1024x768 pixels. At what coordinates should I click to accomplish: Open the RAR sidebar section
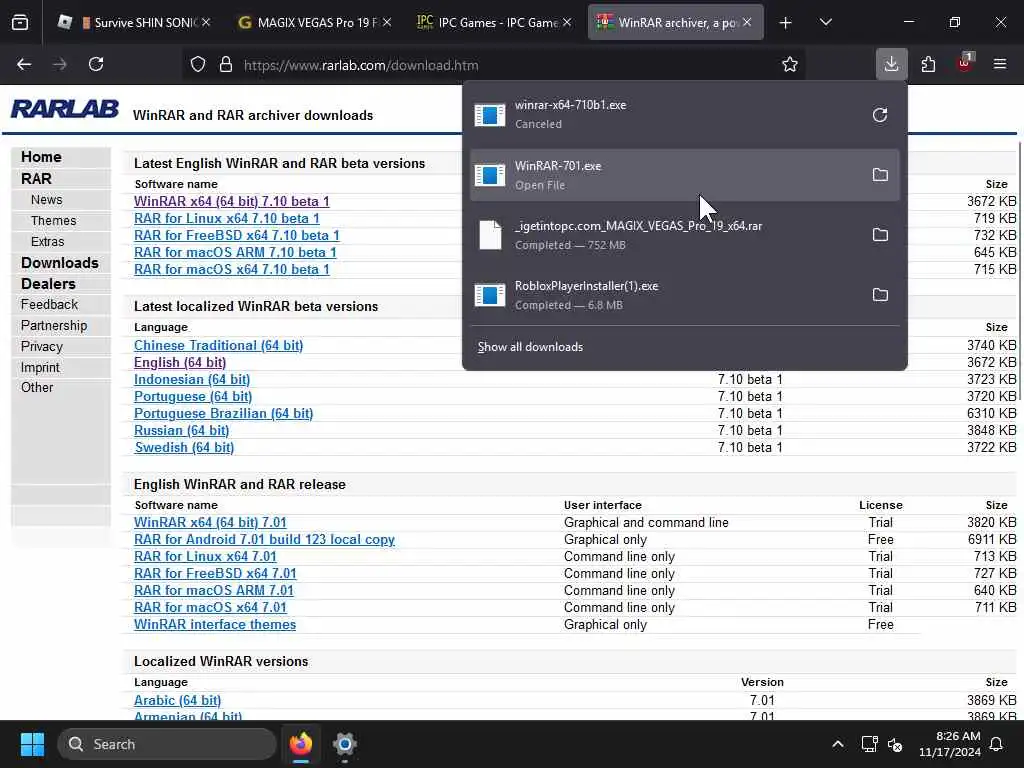[36, 178]
